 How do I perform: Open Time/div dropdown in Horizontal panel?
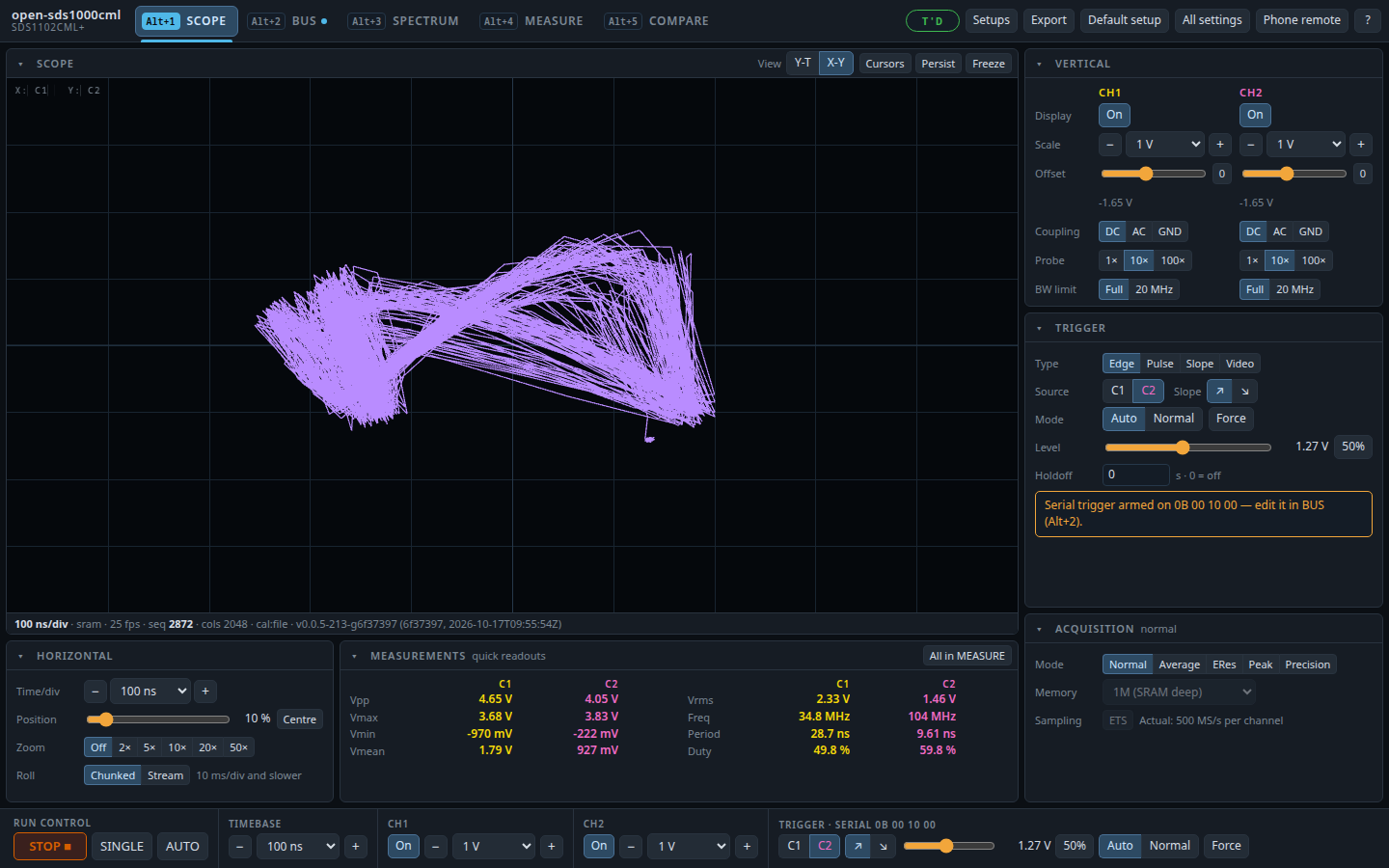point(150,692)
